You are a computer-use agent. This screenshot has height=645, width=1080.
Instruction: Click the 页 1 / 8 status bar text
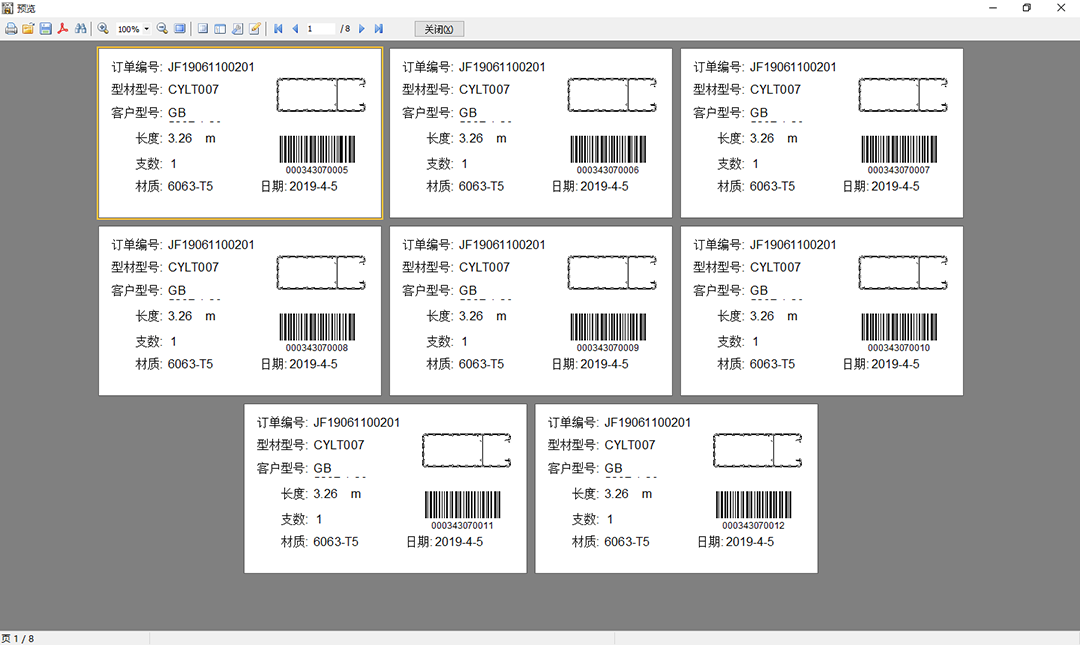tap(18, 639)
